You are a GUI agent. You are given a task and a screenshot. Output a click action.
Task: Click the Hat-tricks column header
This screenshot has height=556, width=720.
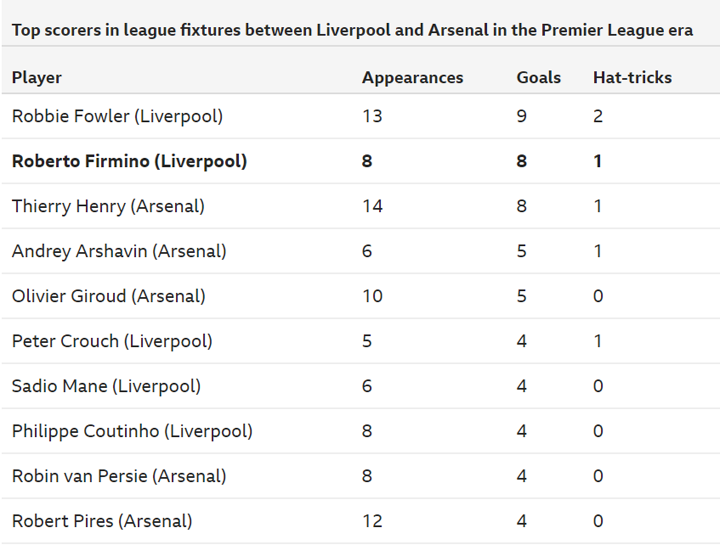tap(632, 77)
